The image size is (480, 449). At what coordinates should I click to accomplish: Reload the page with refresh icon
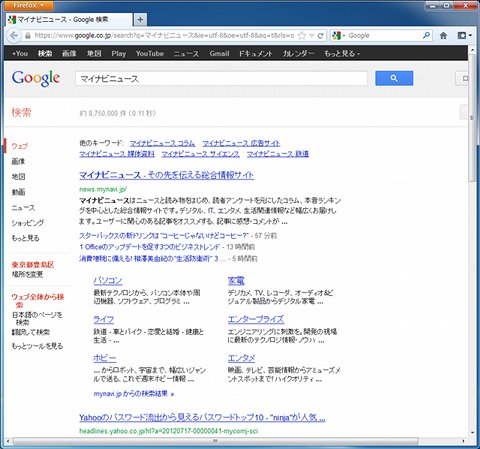(x=321, y=36)
